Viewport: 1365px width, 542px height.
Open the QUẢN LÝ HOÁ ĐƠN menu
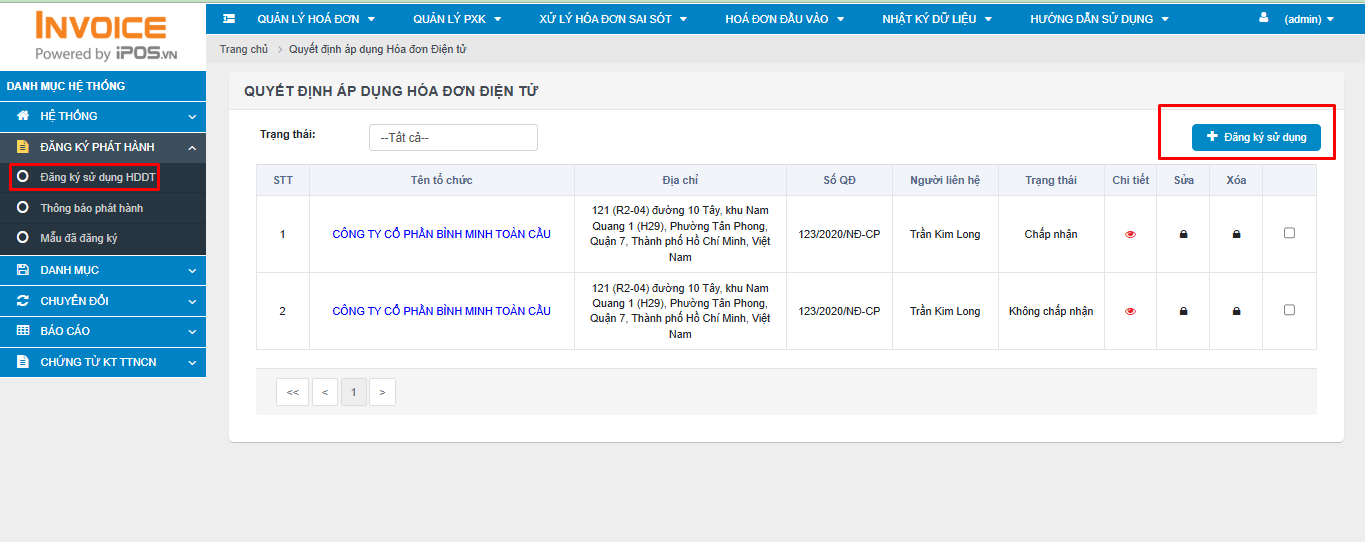point(315,19)
